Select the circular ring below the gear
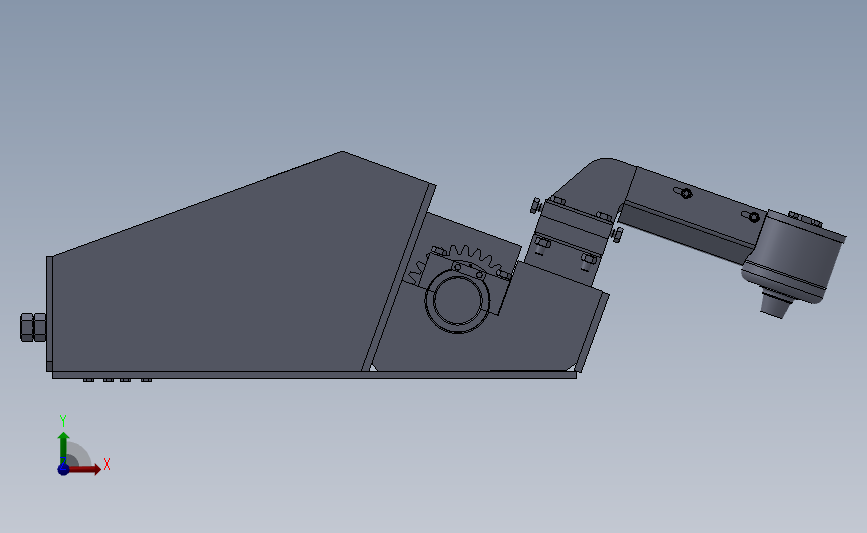Image resolution: width=867 pixels, height=533 pixels. click(x=457, y=301)
